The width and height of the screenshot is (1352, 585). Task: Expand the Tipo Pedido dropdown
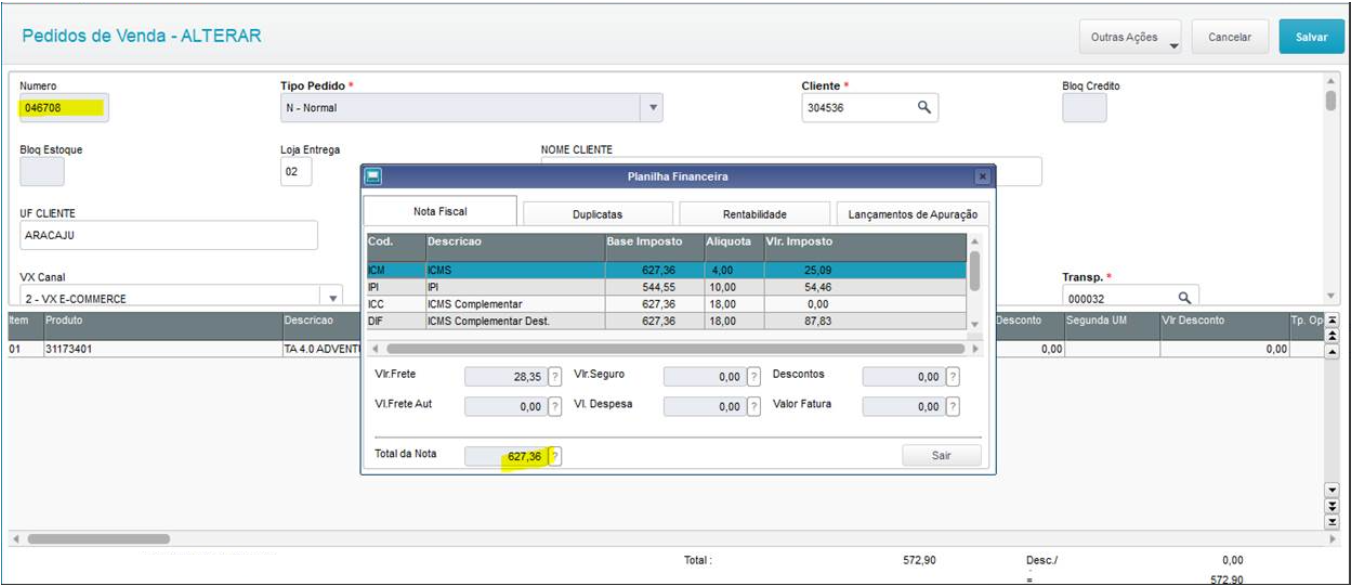pos(653,108)
